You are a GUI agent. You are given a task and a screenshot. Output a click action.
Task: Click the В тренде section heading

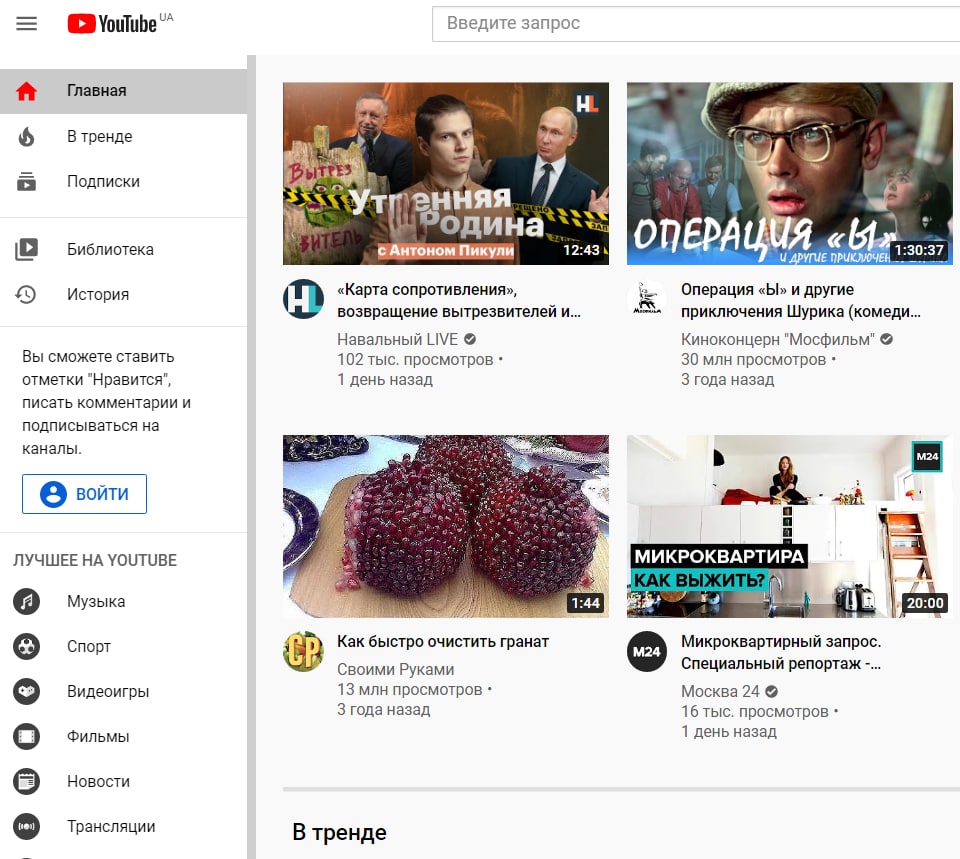[x=339, y=833]
